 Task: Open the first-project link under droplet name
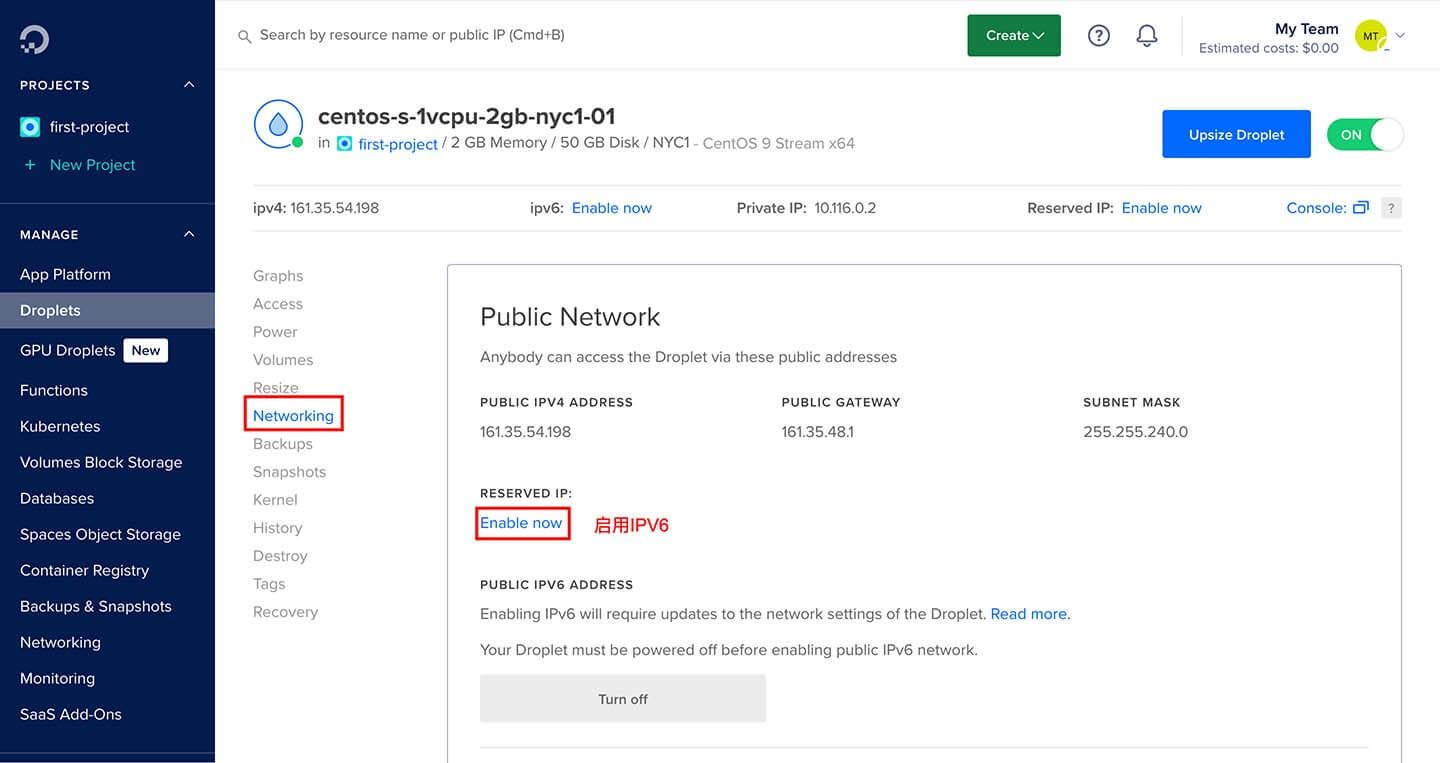(x=398, y=144)
